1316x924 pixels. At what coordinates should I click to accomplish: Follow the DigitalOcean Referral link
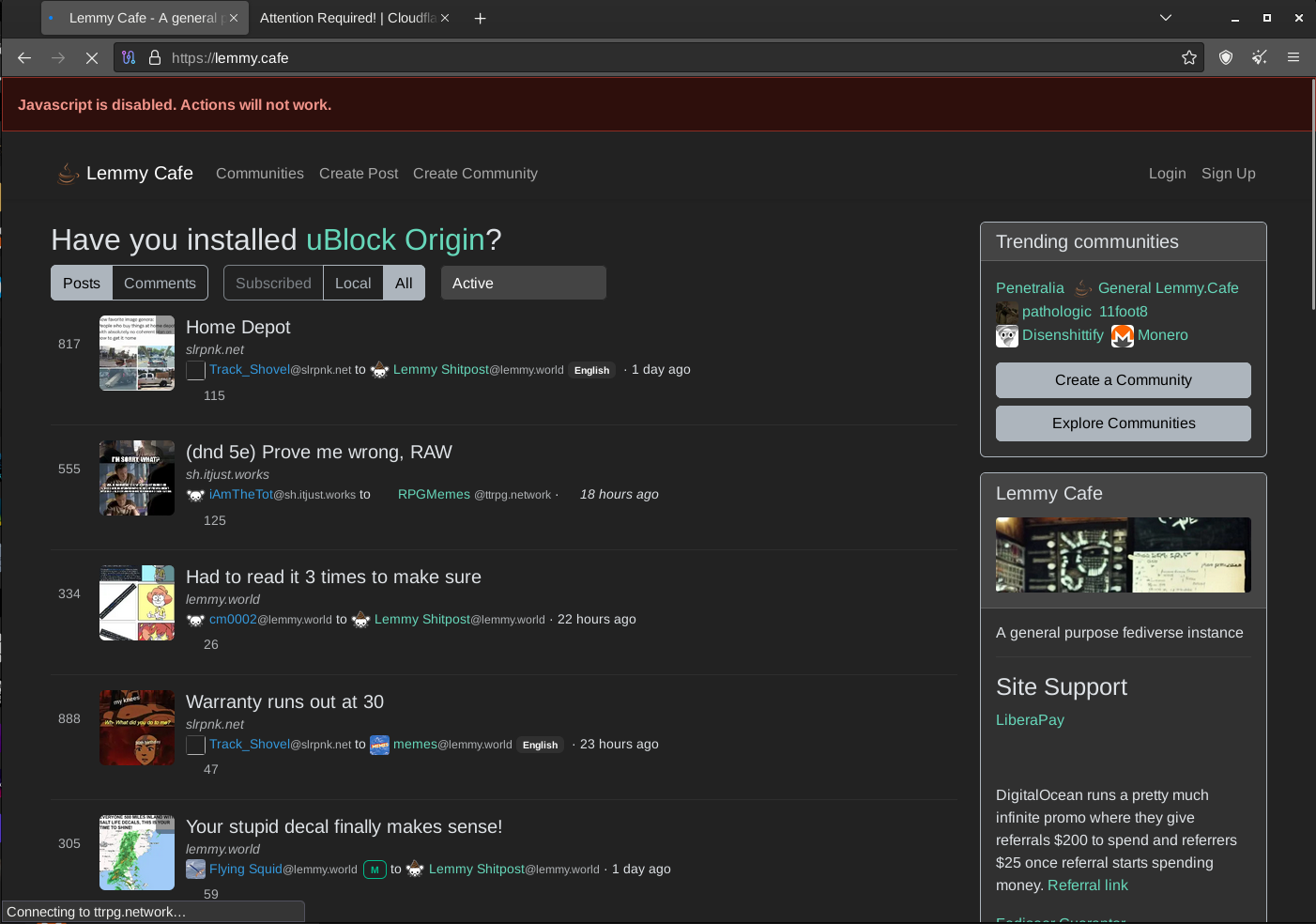pos(1088,885)
